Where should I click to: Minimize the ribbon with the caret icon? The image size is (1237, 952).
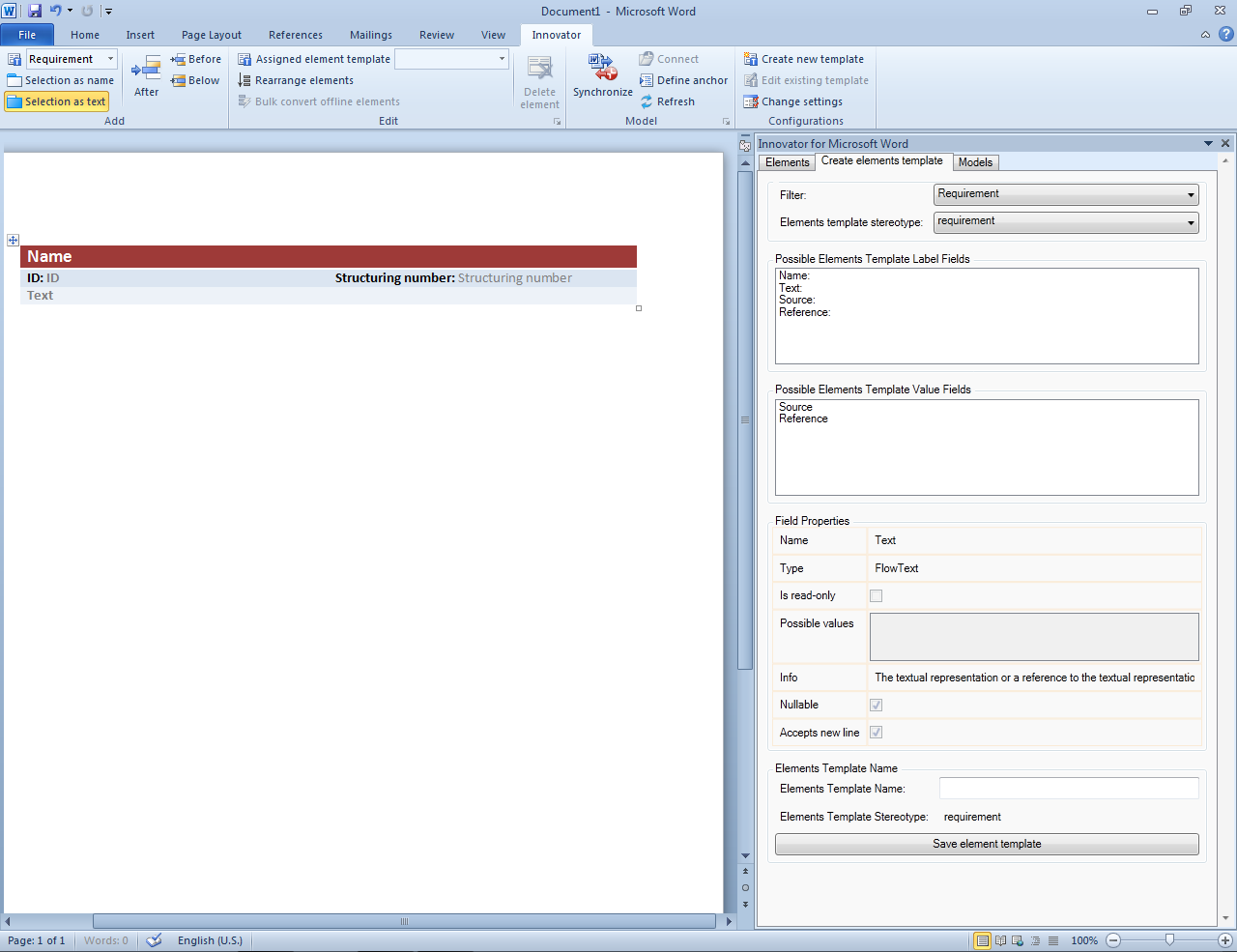(x=1205, y=35)
